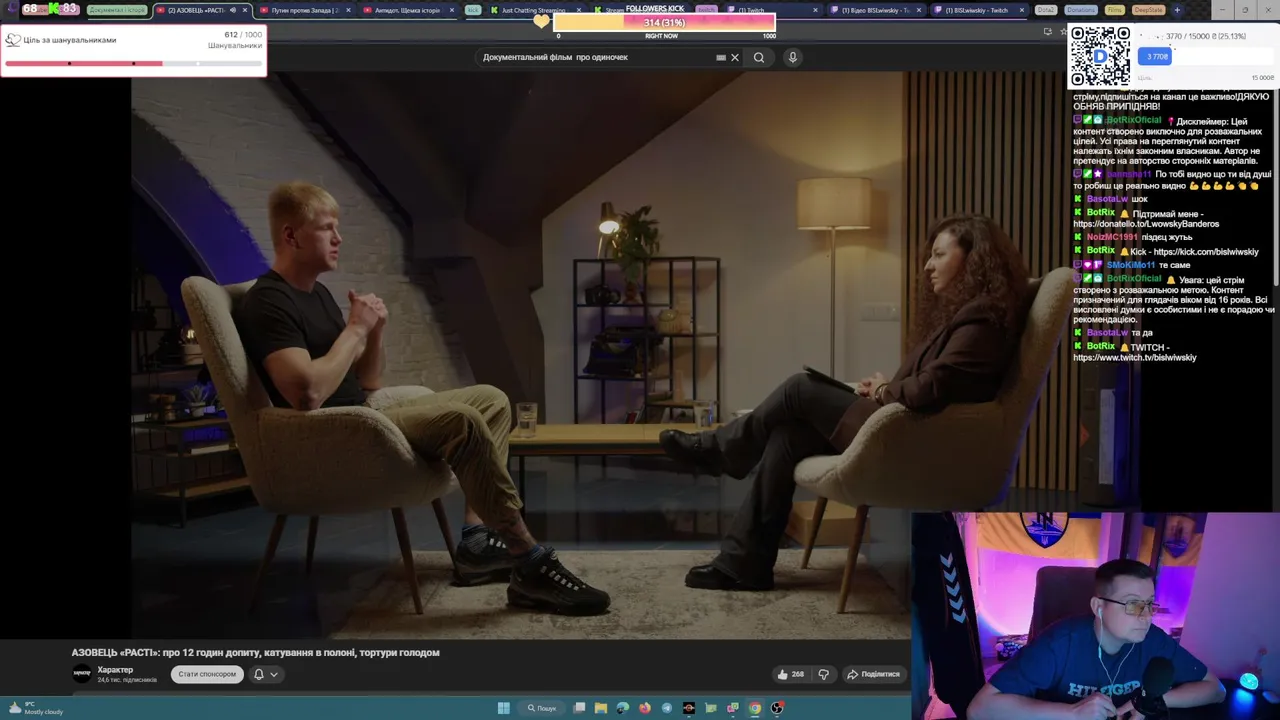Open a new browser tab with plus

[x=1177, y=10]
